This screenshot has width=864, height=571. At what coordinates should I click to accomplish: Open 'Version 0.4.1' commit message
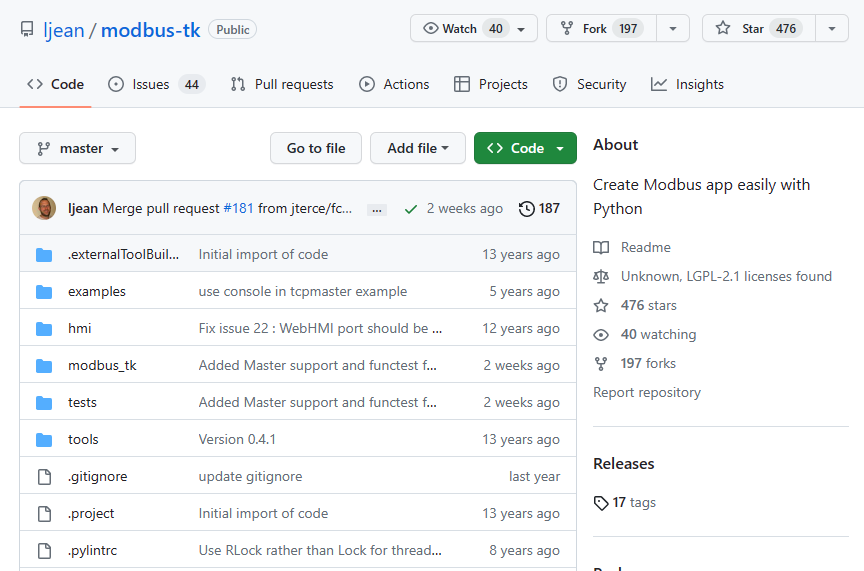click(237, 439)
